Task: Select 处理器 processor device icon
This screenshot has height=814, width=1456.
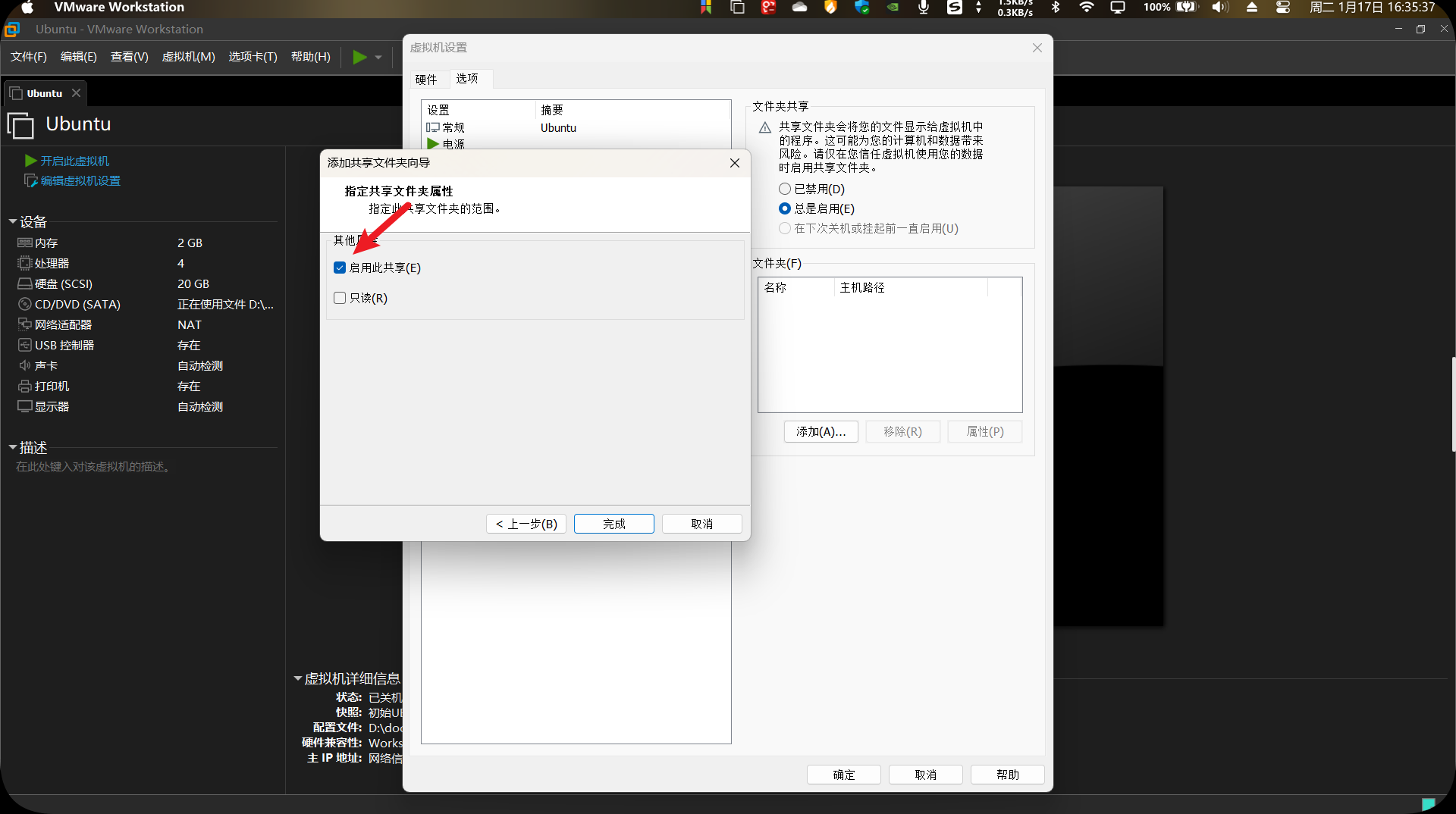Action: [x=25, y=263]
